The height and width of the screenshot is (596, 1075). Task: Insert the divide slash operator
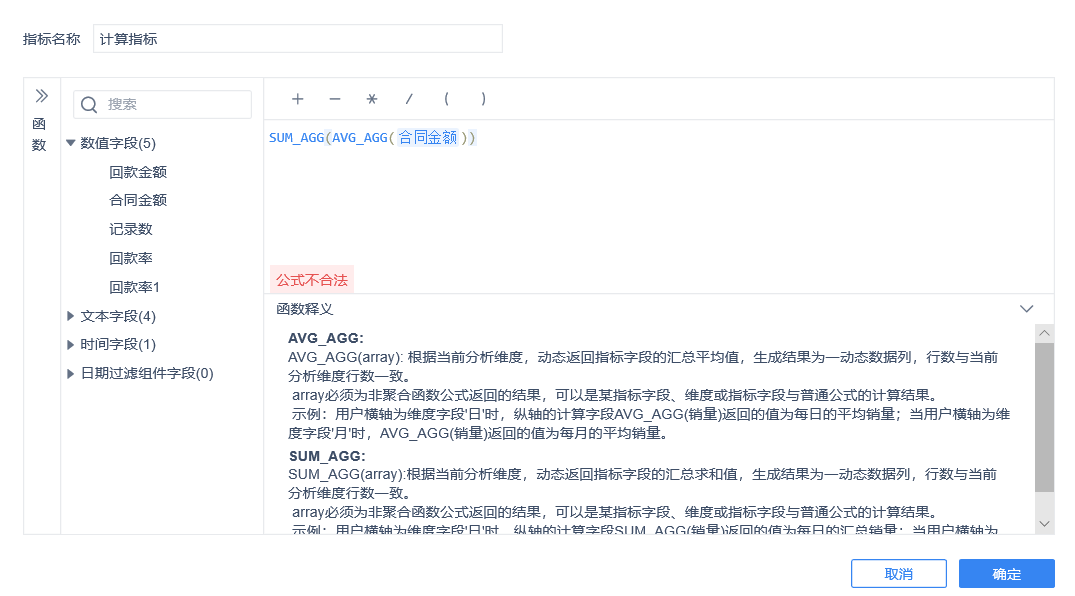[409, 99]
